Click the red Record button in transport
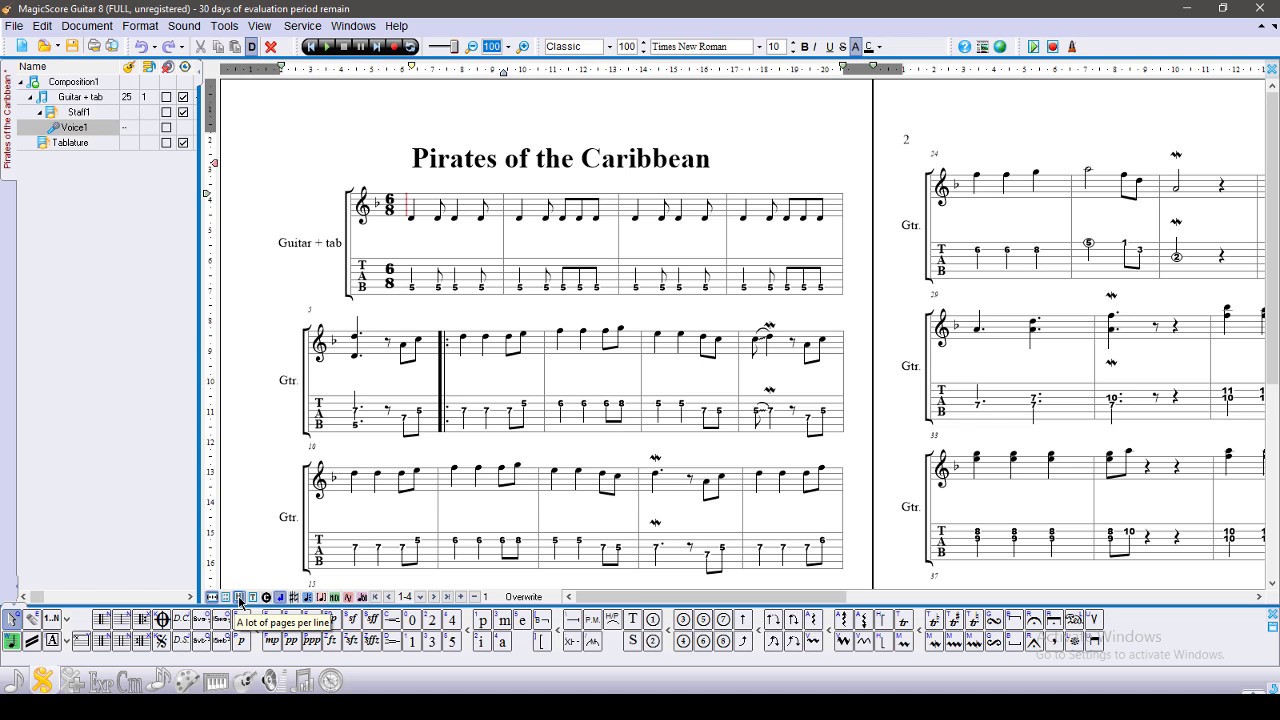 [x=394, y=46]
